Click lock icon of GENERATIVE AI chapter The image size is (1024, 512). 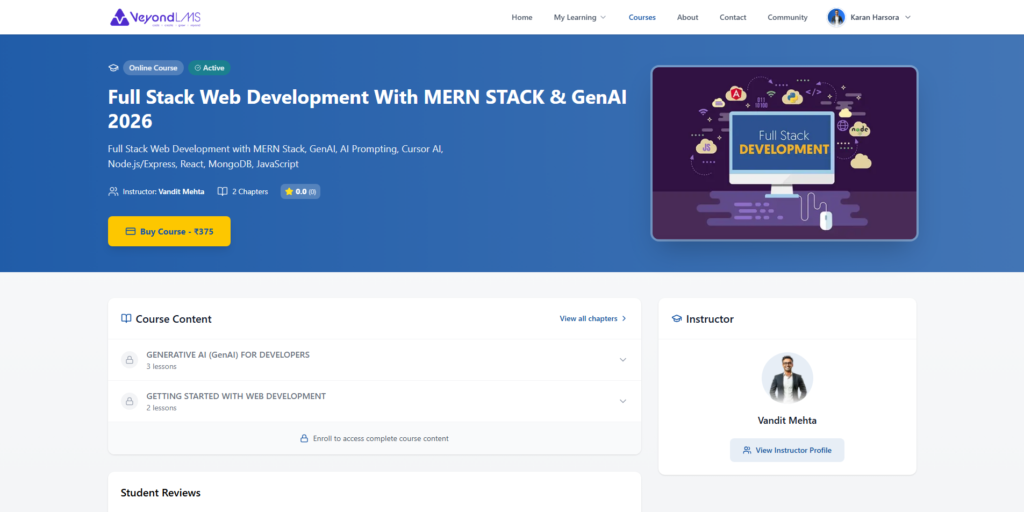129,360
